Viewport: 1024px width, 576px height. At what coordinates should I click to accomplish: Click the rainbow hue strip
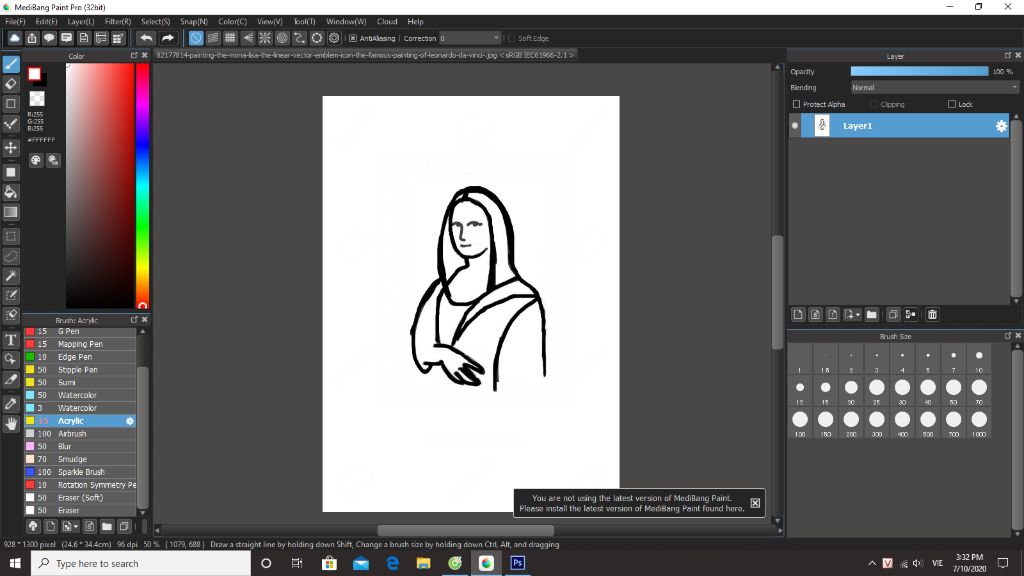[x=142, y=185]
